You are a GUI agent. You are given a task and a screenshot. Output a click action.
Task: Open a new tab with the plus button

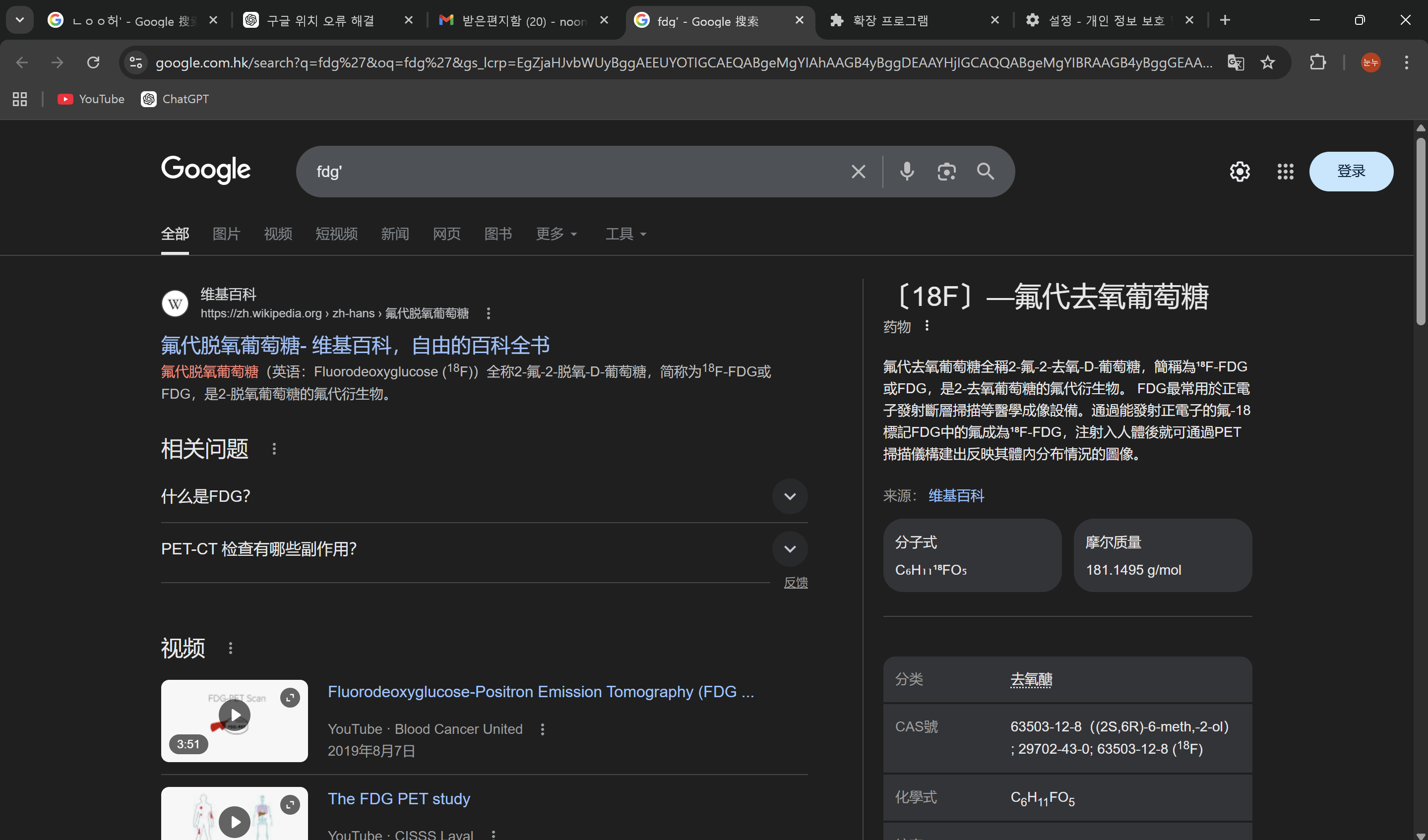[1225, 20]
